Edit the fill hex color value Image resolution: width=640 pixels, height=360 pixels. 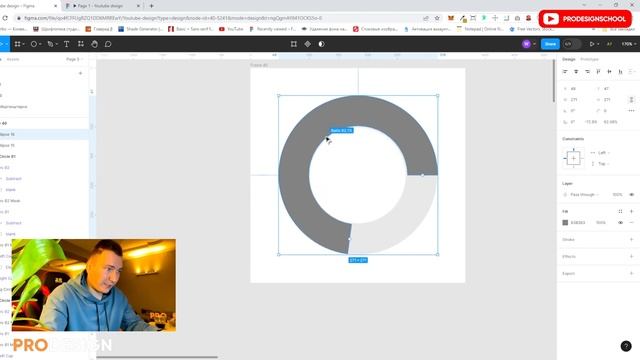pyautogui.click(x=578, y=223)
